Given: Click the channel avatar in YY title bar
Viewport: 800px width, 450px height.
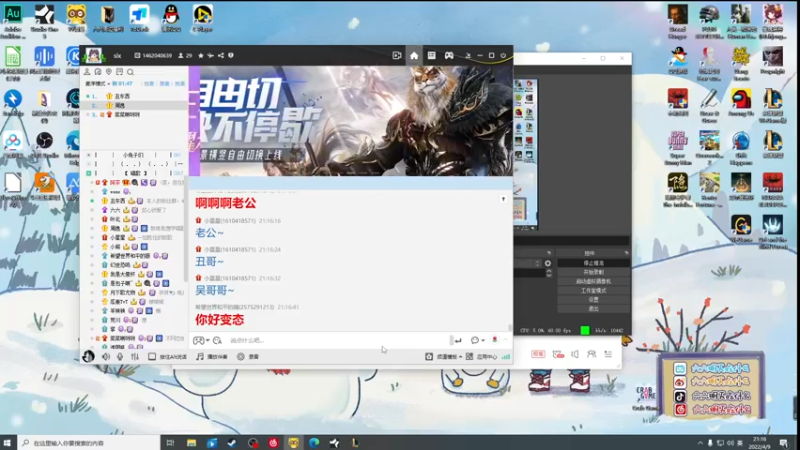Looking at the screenshot, I should [94, 55].
